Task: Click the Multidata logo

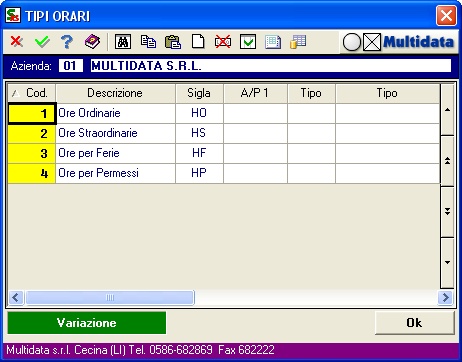Action: tap(418, 42)
